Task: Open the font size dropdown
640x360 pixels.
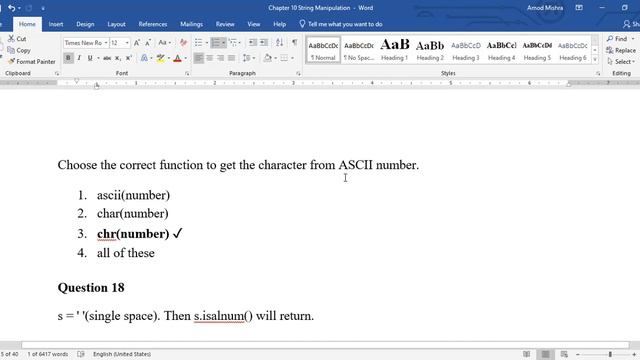Action: (x=127, y=42)
